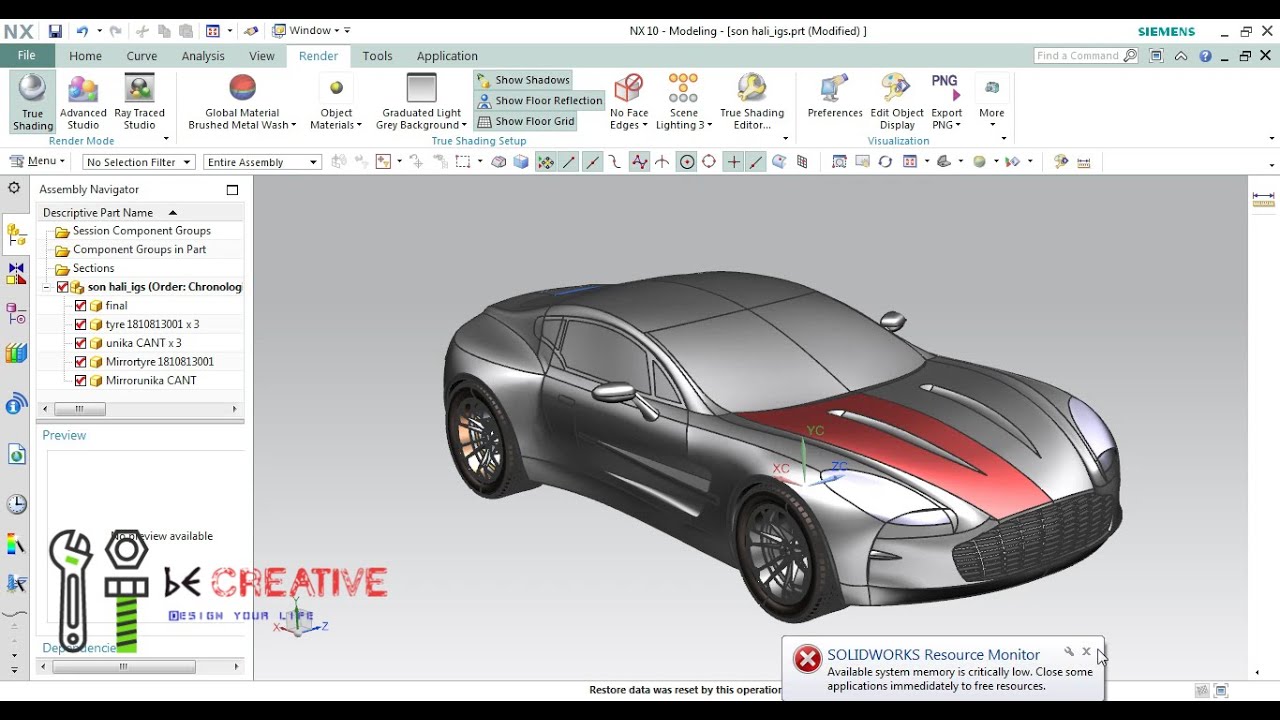
Task: Open visualization Preferences
Action: pos(835,96)
